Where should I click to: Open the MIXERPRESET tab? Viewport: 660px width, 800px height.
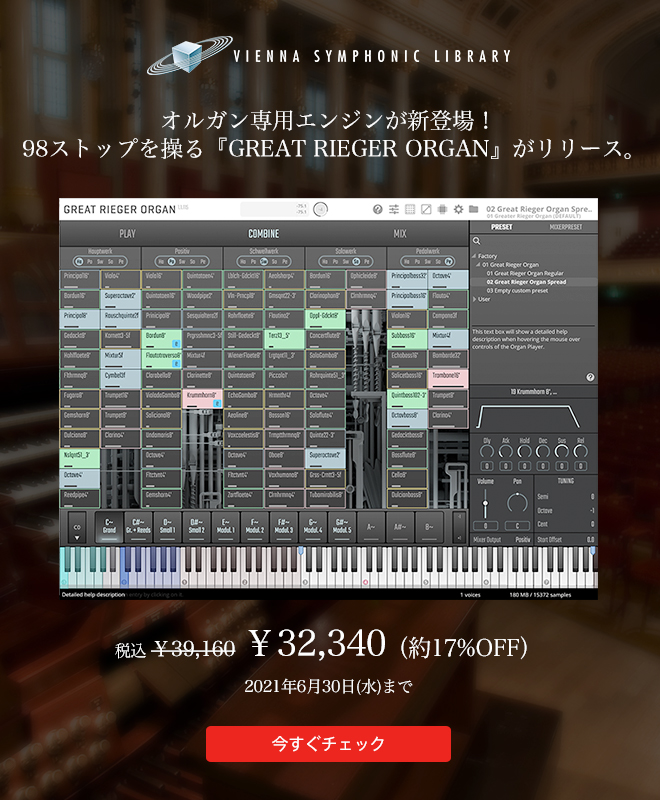(566, 227)
